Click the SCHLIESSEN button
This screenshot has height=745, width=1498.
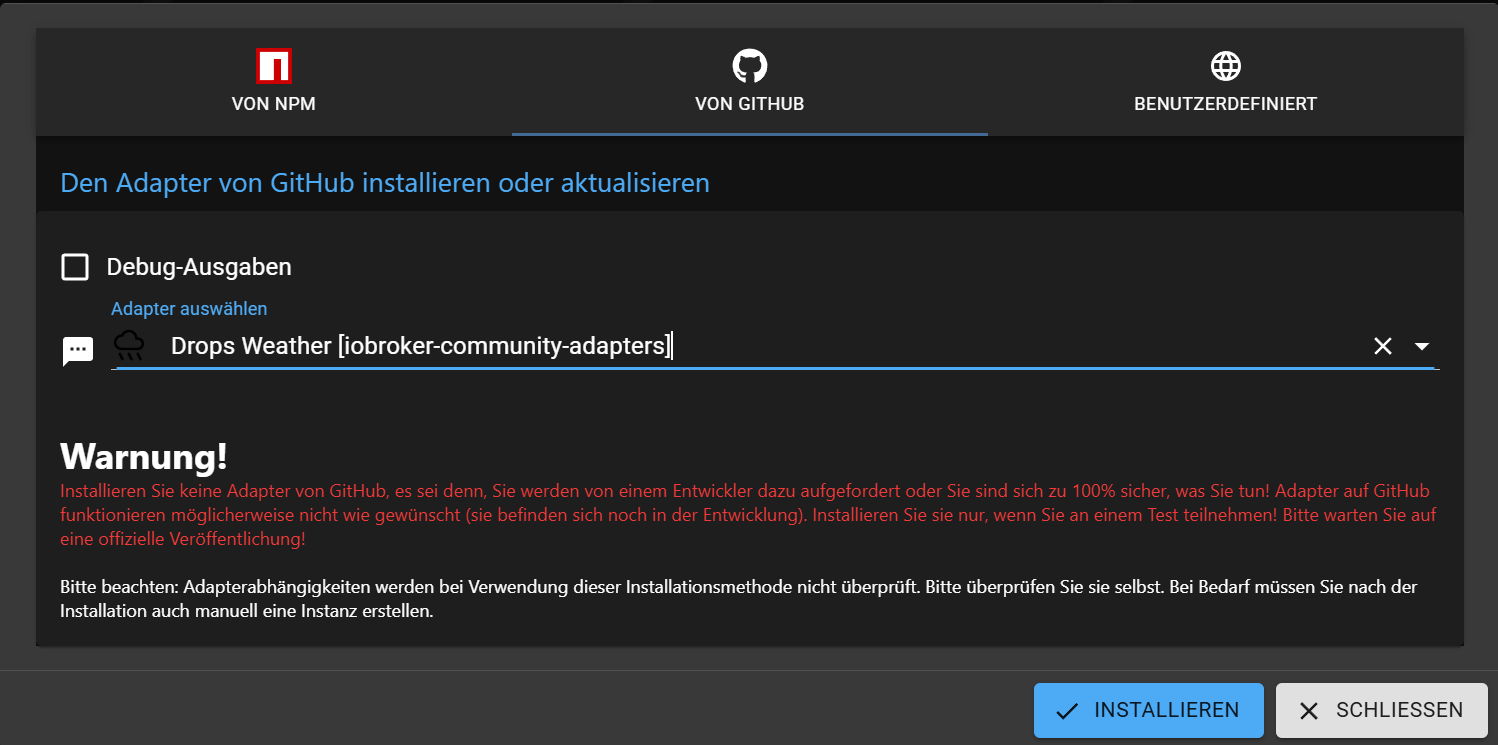(x=1381, y=710)
